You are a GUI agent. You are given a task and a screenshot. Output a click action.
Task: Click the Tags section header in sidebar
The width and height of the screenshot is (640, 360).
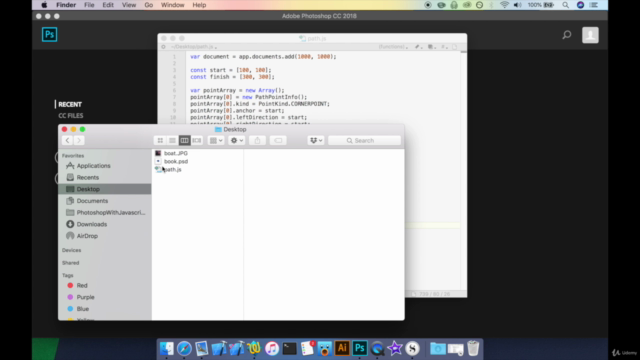pyautogui.click(x=68, y=276)
